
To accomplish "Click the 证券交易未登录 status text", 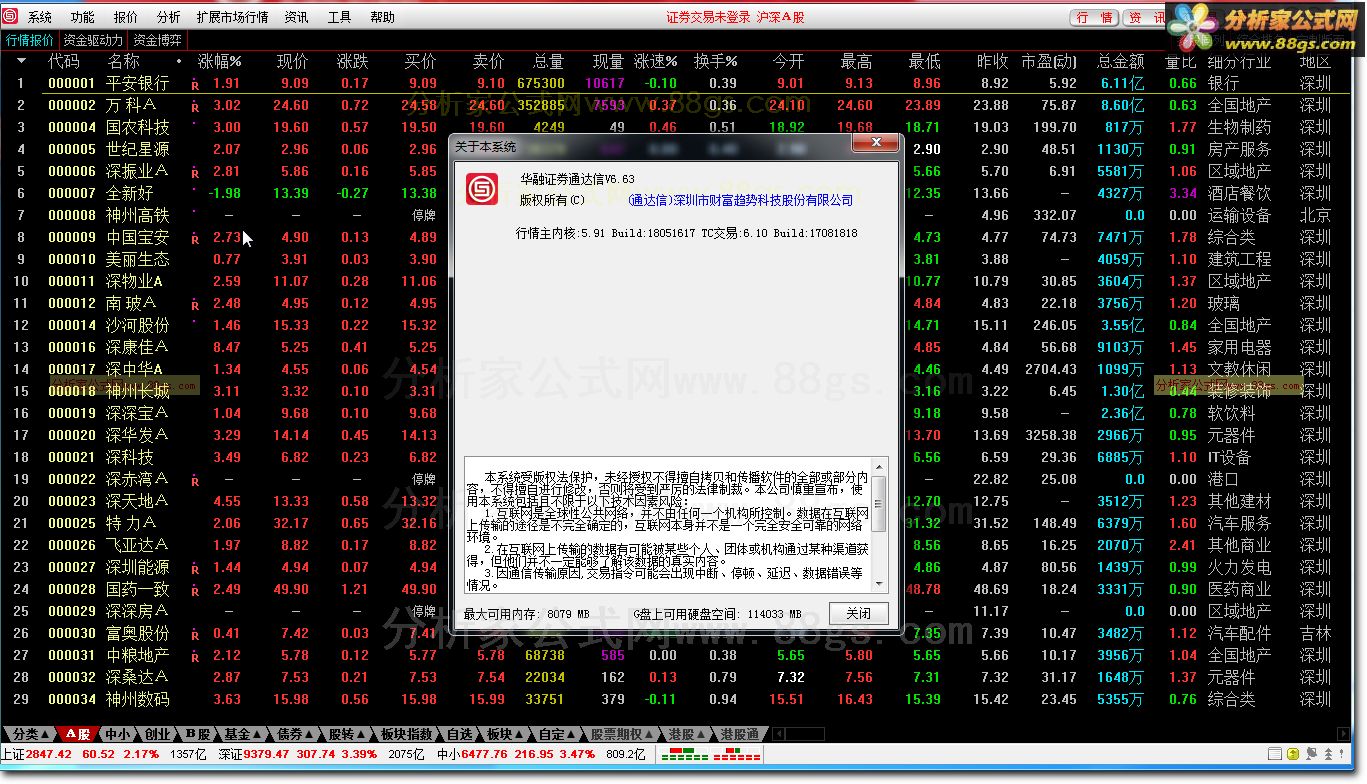I will pyautogui.click(x=707, y=17).
